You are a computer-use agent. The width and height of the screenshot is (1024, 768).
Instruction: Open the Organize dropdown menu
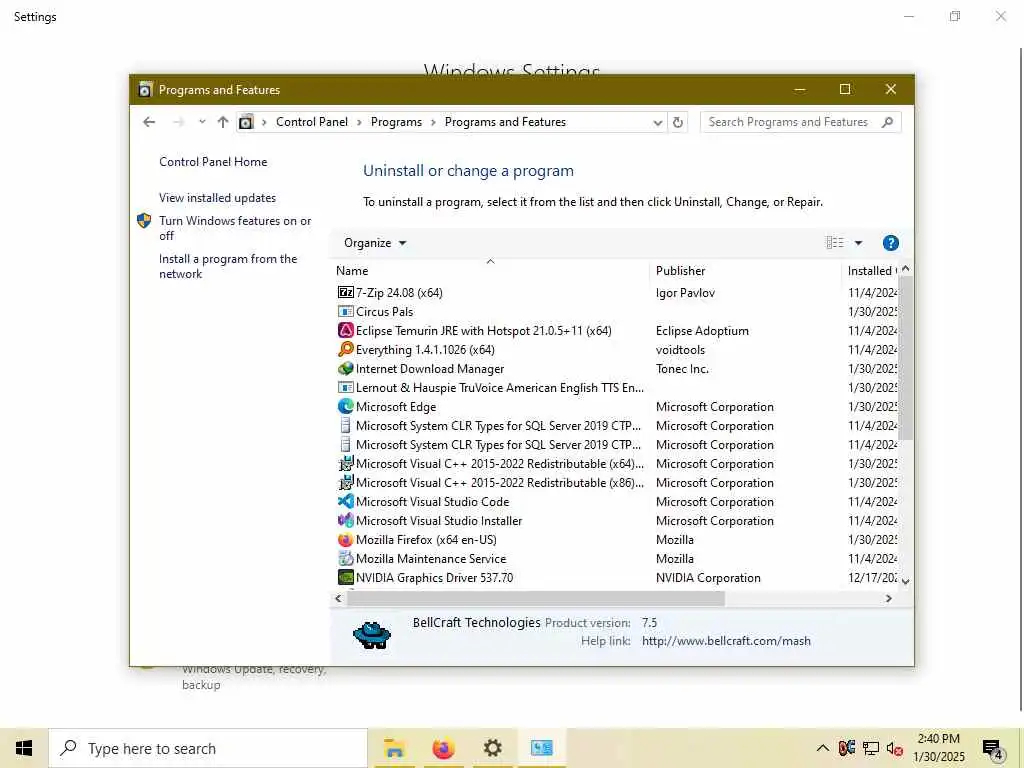pos(375,243)
